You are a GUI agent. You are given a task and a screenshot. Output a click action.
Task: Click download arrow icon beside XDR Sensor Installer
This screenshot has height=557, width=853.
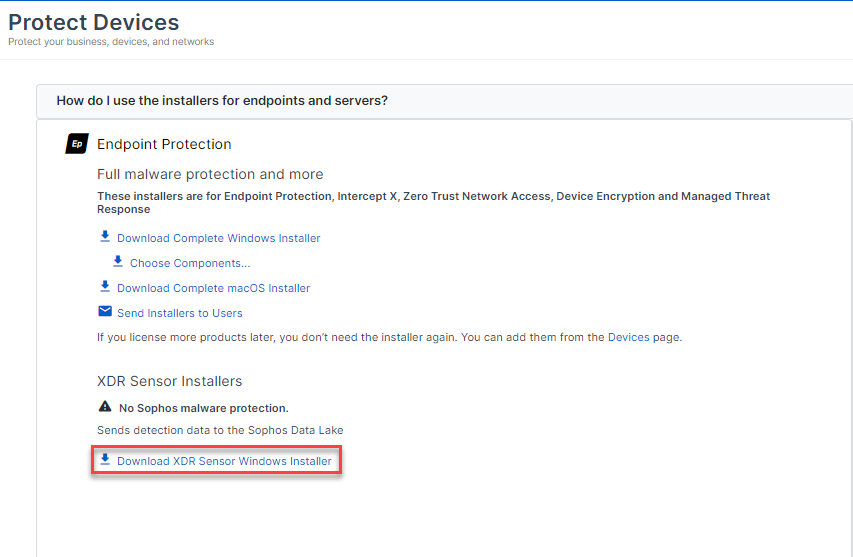click(x=105, y=460)
